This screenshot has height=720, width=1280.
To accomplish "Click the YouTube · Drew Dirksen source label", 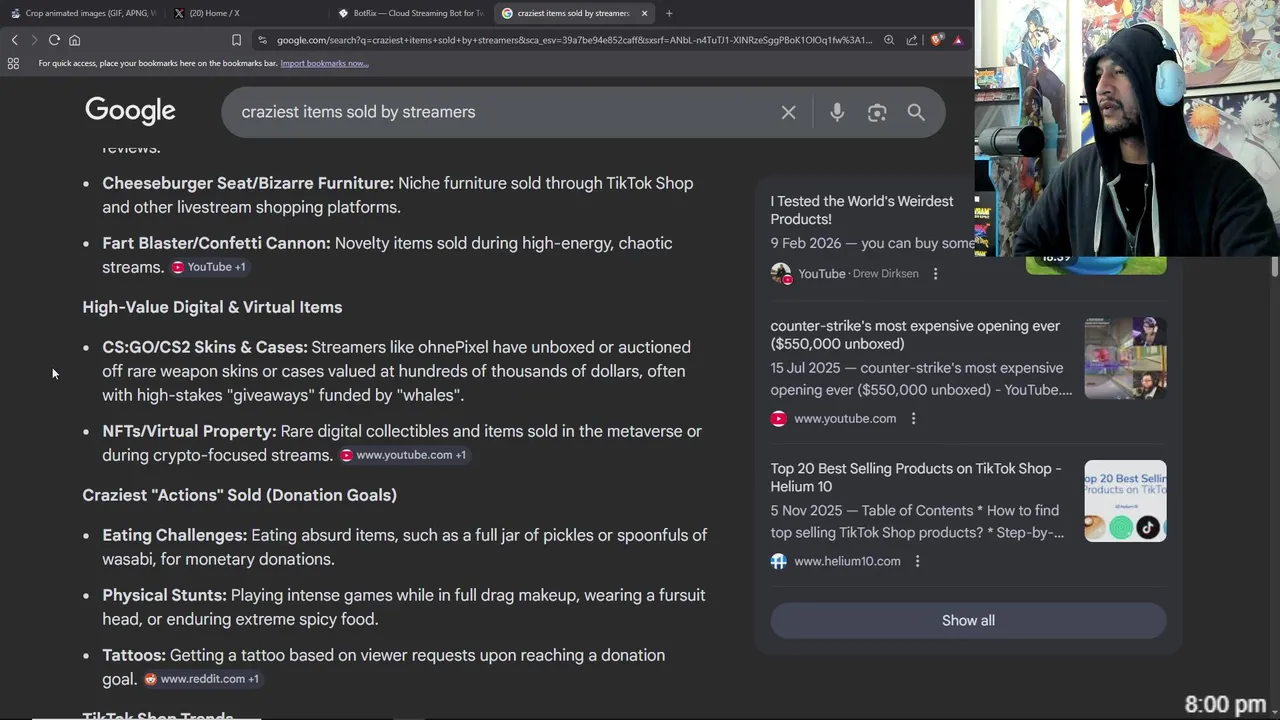I will 858,273.
